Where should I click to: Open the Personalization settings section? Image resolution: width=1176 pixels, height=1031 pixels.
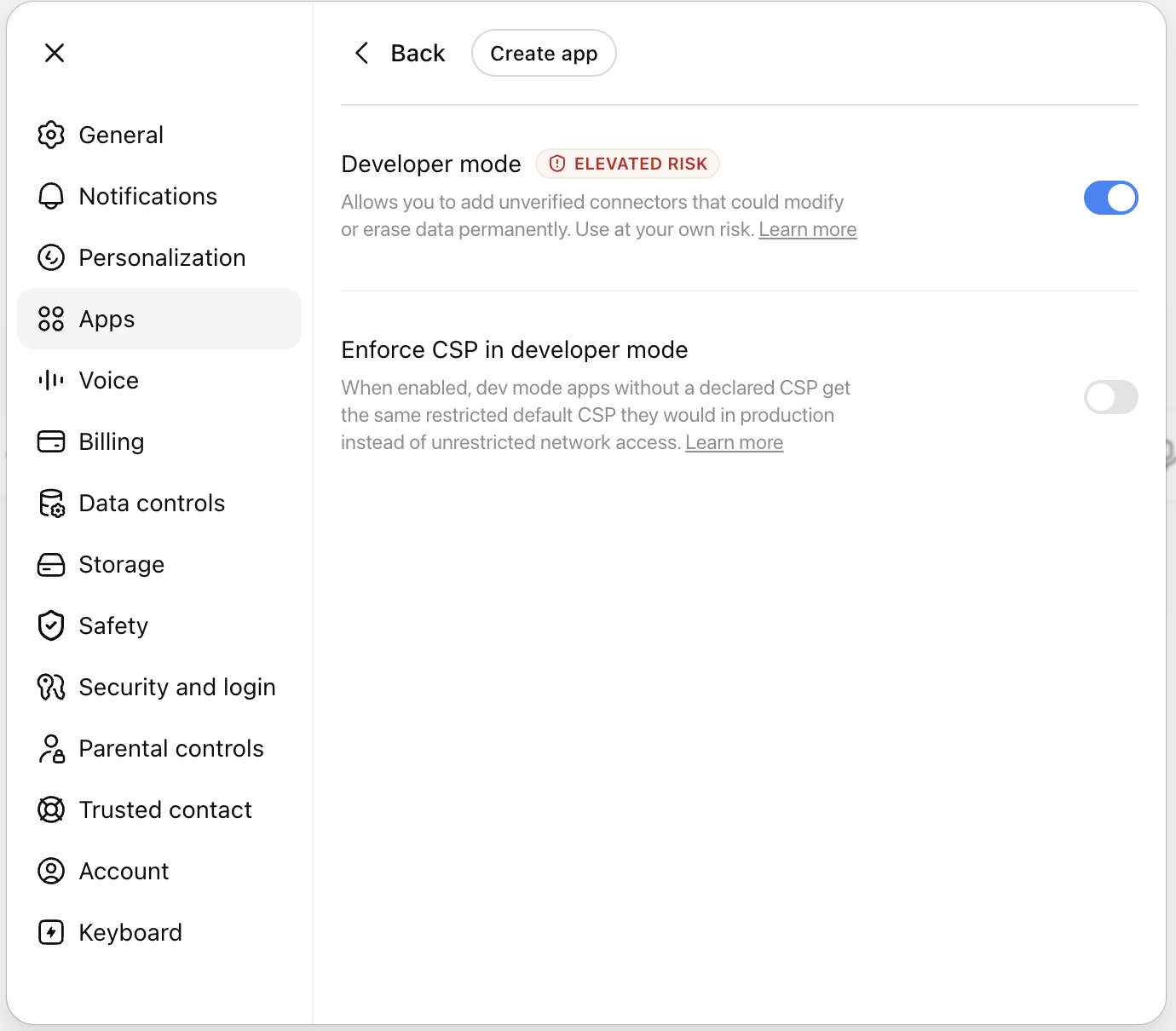coord(159,257)
